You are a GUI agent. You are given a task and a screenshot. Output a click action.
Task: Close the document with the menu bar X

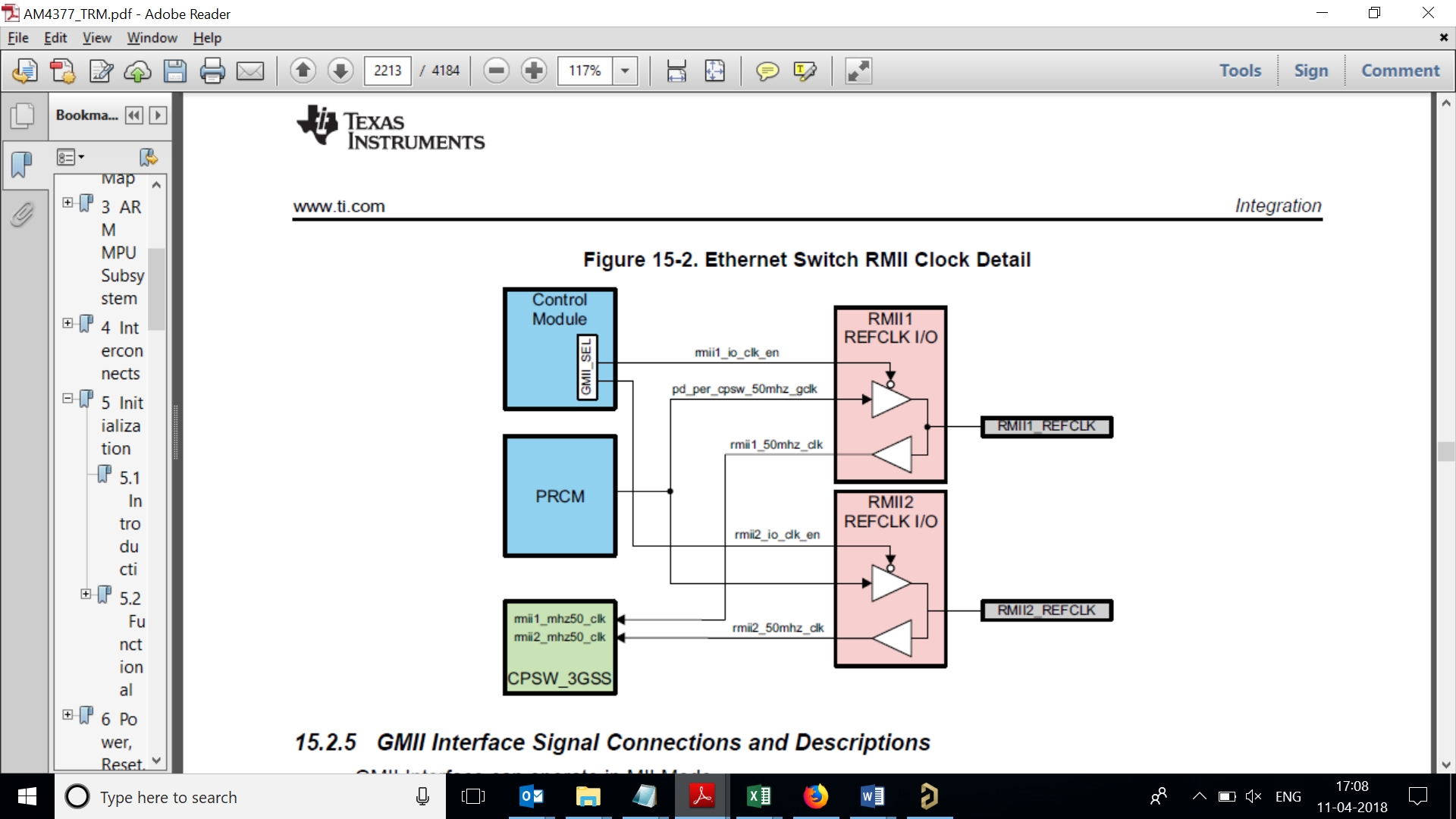[x=1443, y=37]
